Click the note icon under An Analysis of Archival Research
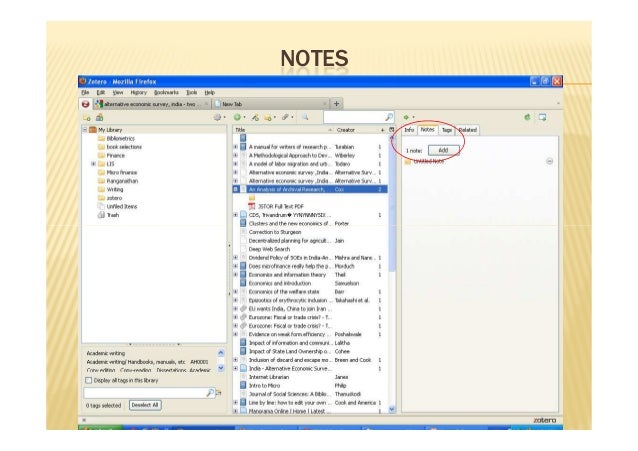 coord(252,198)
